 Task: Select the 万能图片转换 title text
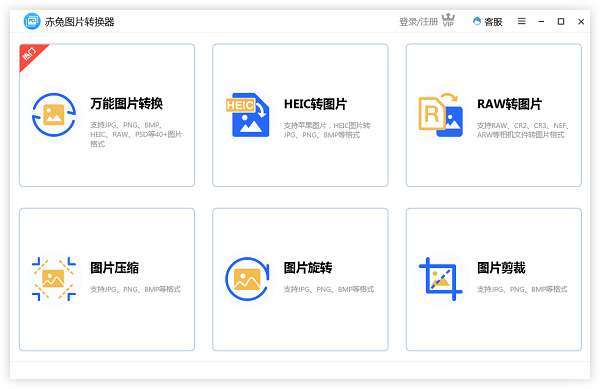tap(127, 103)
